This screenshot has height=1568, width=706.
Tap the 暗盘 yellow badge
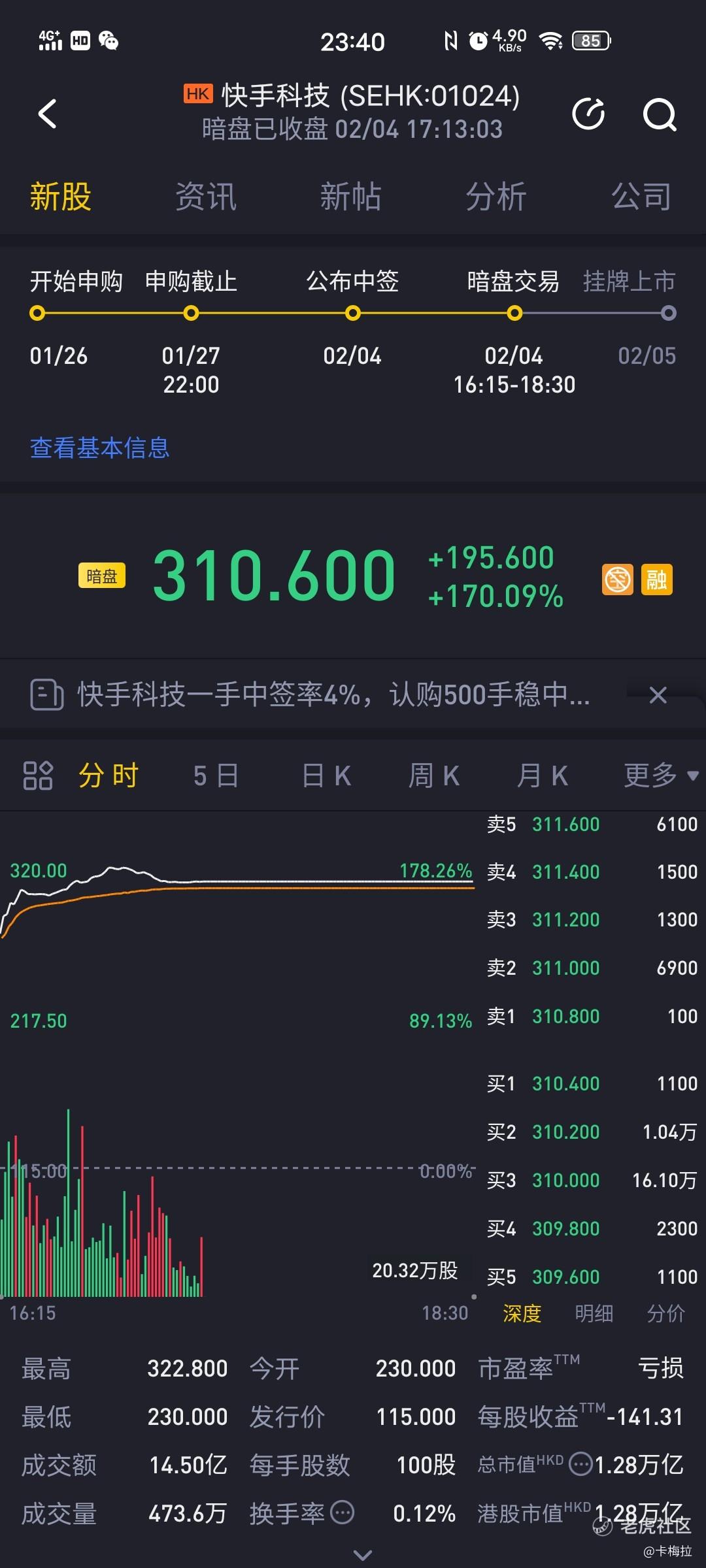pyautogui.click(x=102, y=576)
